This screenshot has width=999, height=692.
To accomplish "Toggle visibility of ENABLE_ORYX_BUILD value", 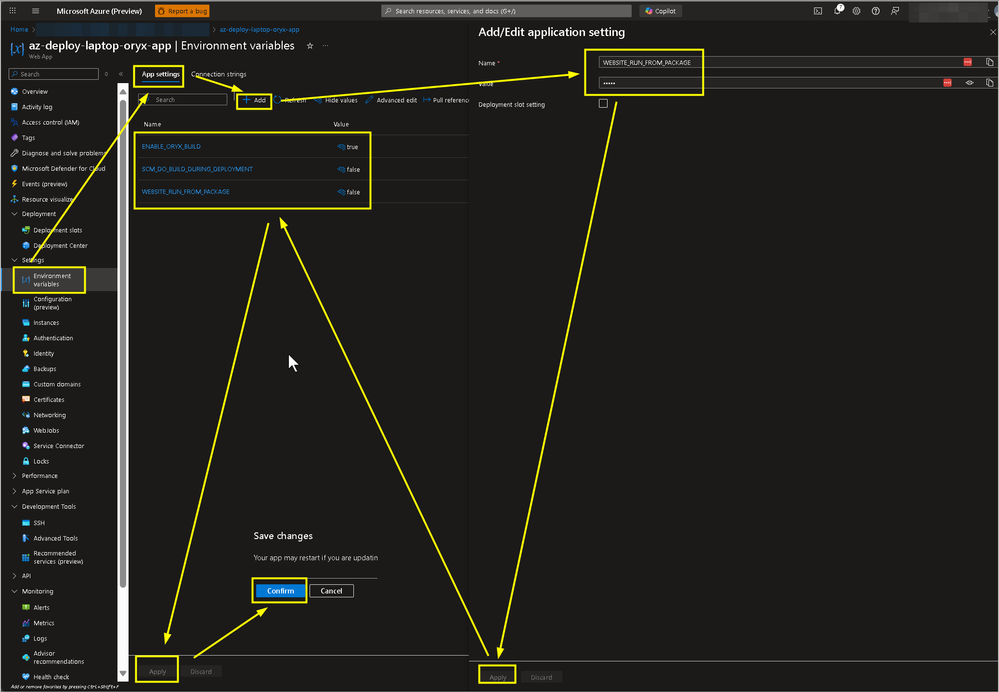I will [341, 147].
